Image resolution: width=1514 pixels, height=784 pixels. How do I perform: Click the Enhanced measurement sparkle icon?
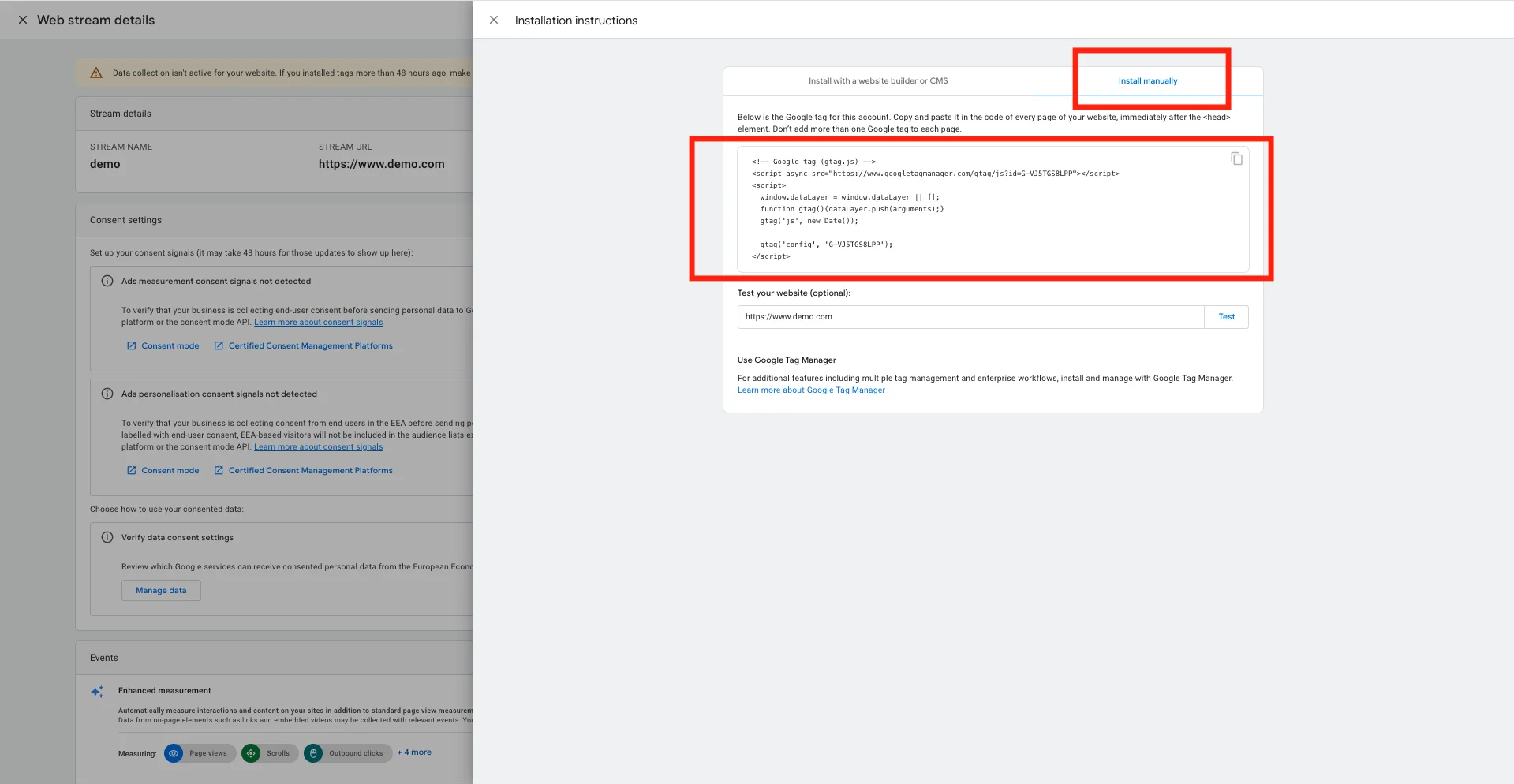point(97,692)
